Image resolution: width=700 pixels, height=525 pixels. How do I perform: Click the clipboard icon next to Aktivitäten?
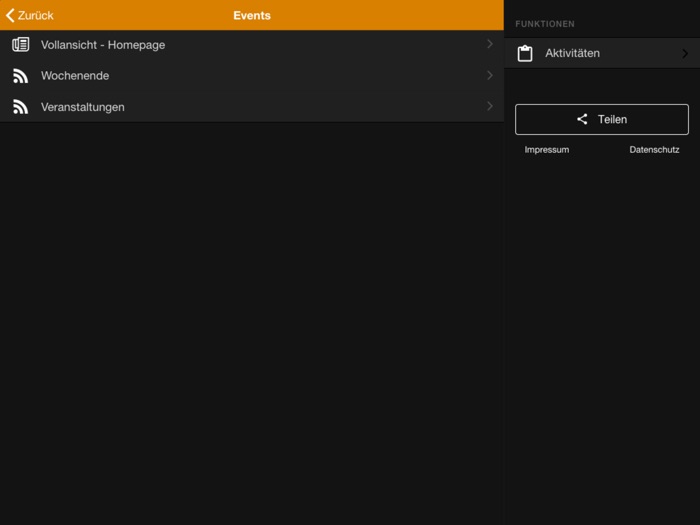tap(525, 53)
